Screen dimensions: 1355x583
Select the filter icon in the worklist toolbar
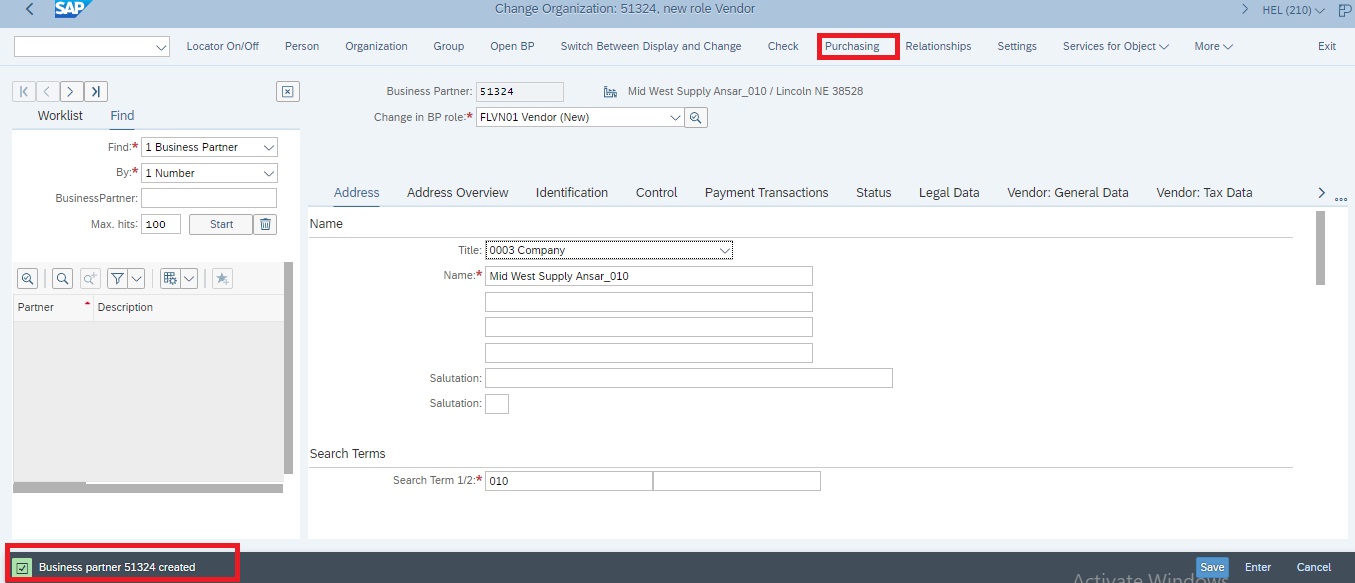(x=119, y=278)
